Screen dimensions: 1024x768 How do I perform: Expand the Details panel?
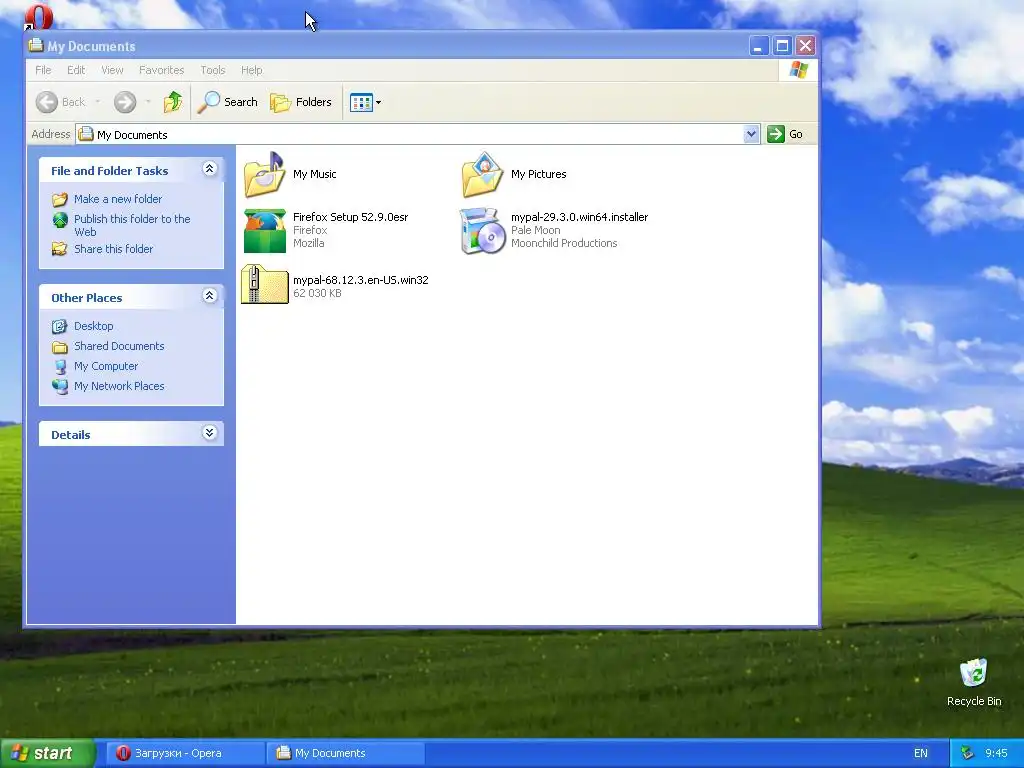210,433
